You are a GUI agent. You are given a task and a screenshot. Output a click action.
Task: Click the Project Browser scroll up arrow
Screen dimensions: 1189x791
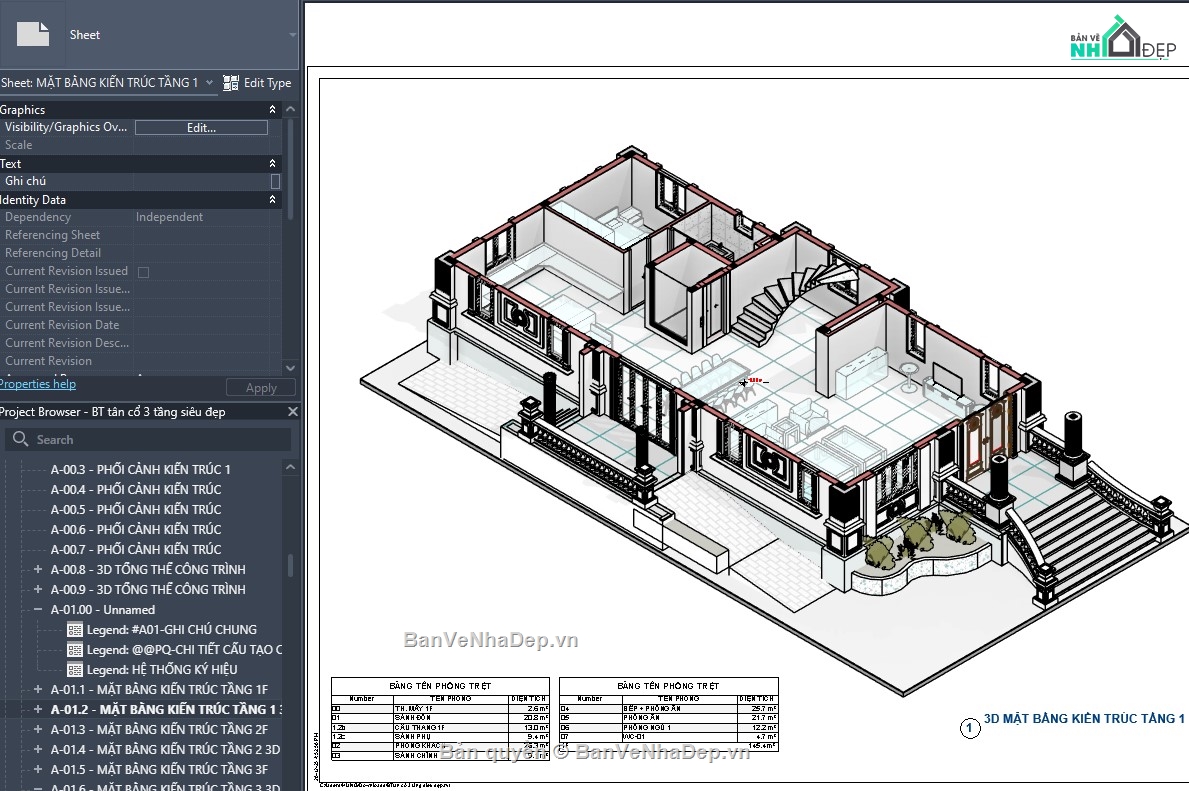(290, 468)
